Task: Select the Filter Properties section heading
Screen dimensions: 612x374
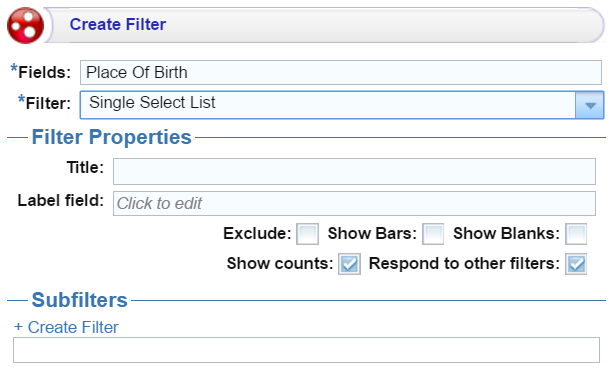Action: point(112,137)
